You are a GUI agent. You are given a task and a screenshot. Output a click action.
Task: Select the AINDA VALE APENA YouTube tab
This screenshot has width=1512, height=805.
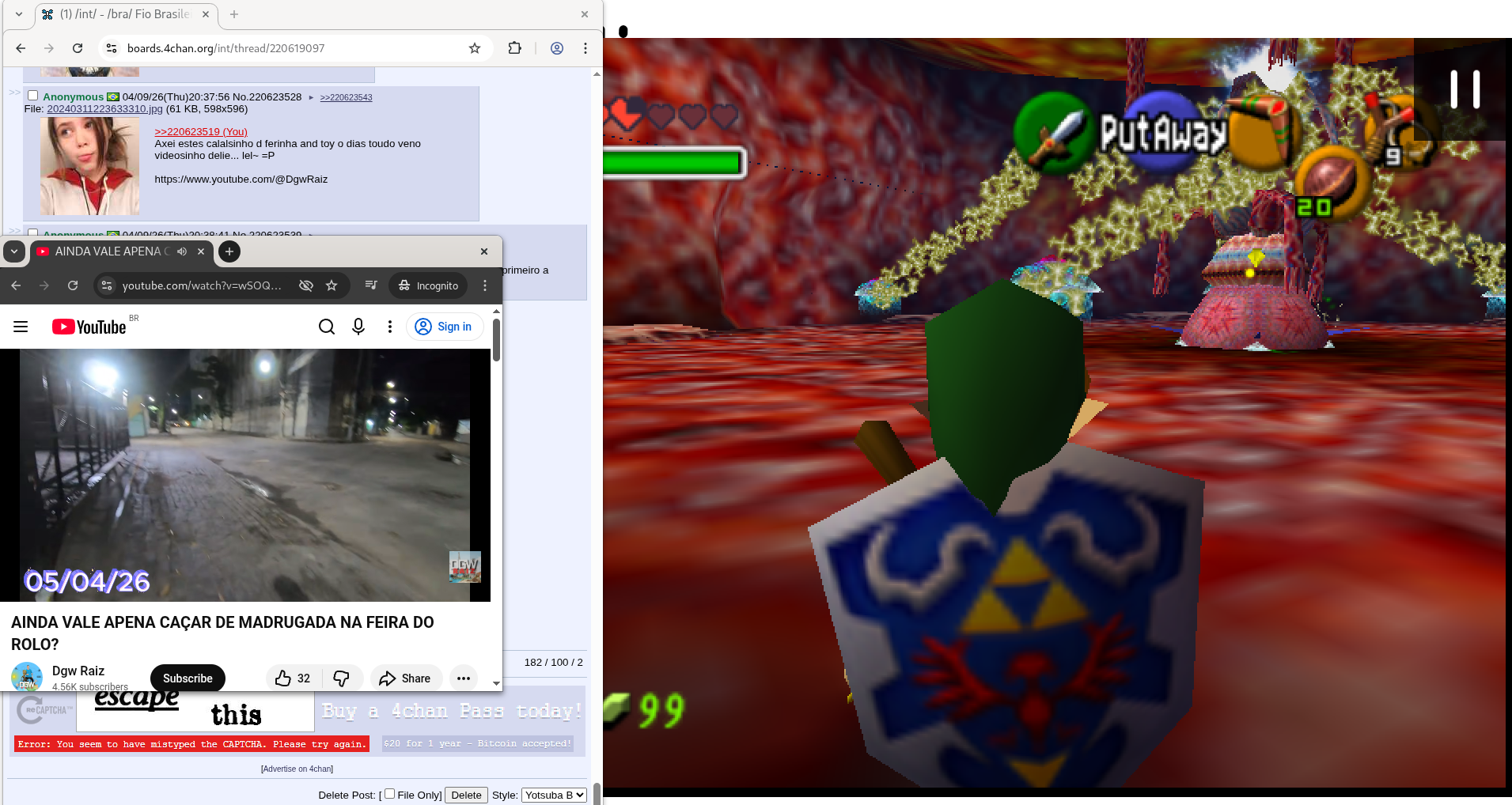(x=123, y=251)
